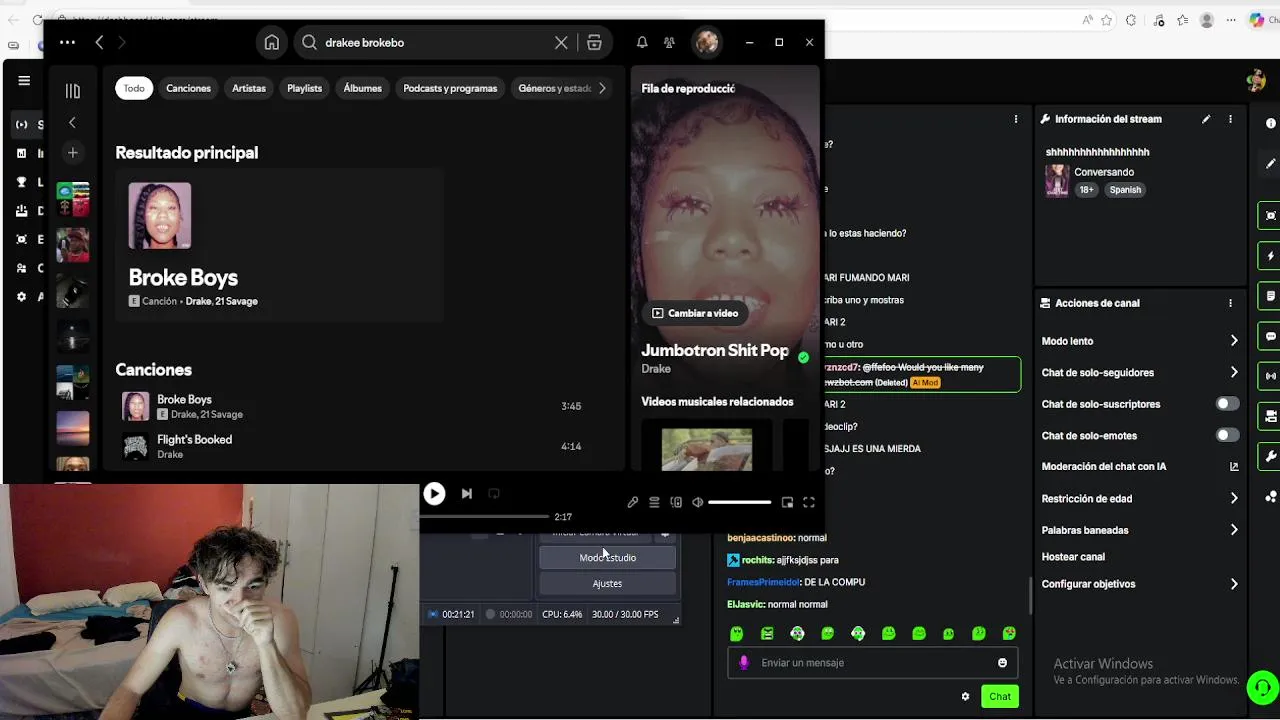1280x720 pixels.
Task: Open Drake artist under now playing
Action: tap(656, 369)
